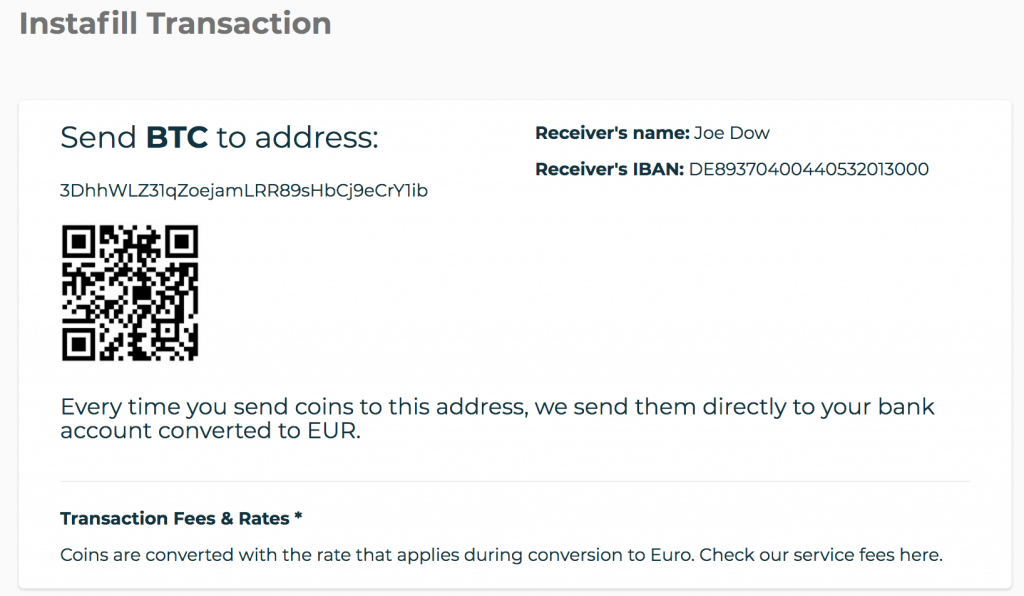Select the Receiver's IBAN number
This screenshot has height=596, width=1024.
[808, 169]
